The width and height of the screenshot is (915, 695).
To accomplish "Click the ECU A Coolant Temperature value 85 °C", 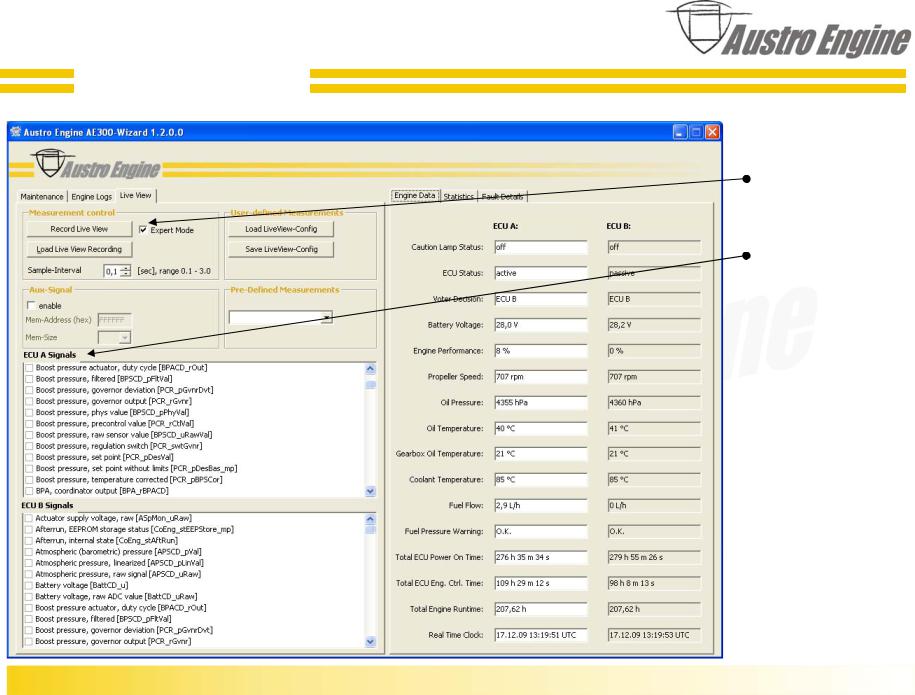I will tap(540, 480).
